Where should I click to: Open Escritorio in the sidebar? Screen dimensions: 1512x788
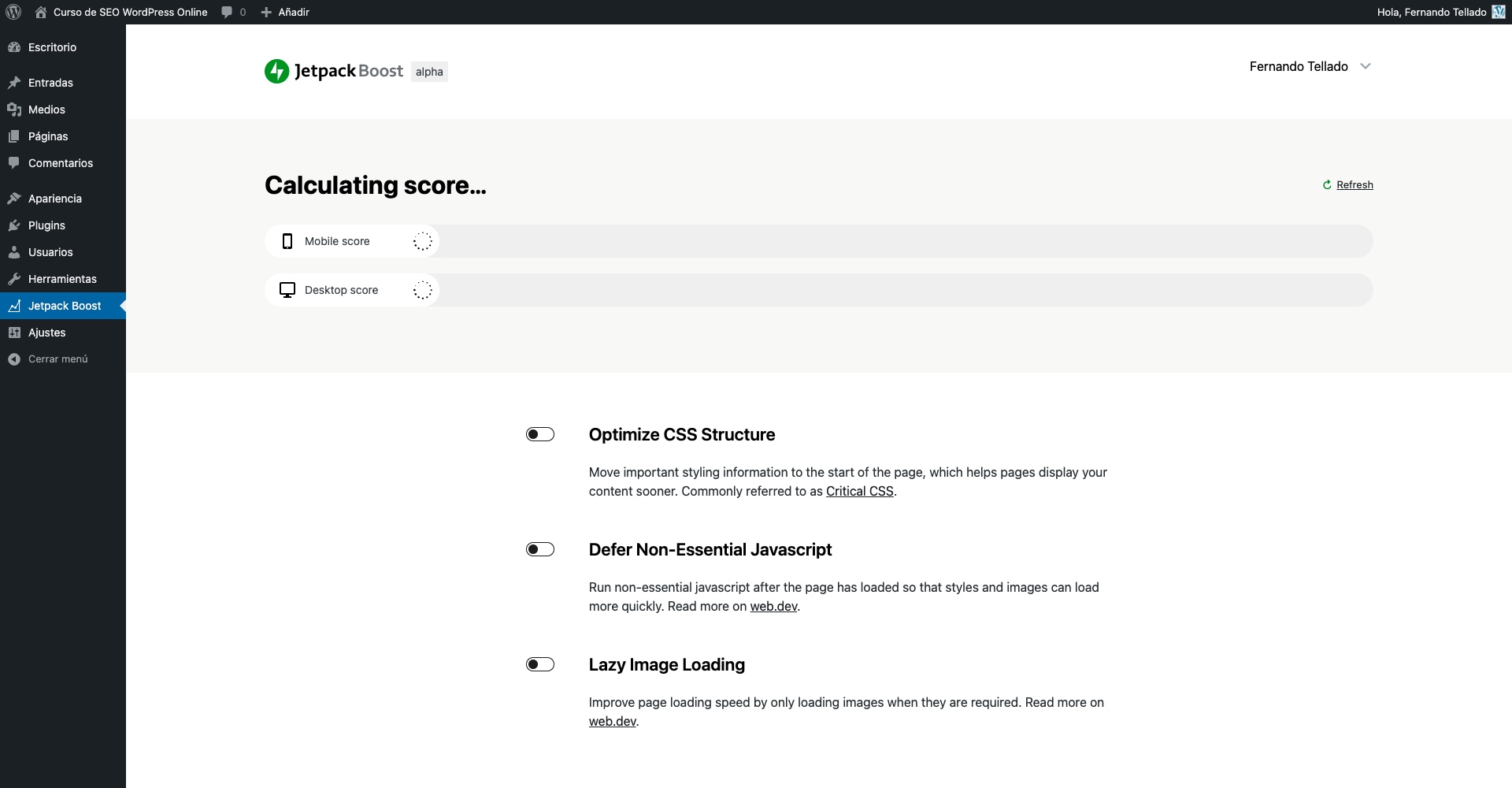(x=63, y=47)
